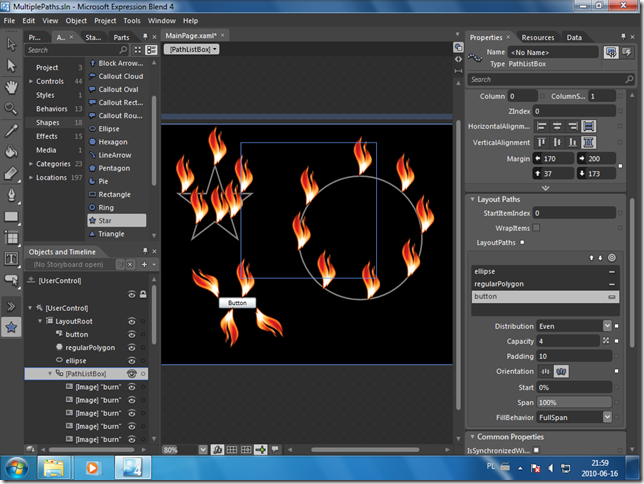Click the horizontal artboard scrollbar

365,449
